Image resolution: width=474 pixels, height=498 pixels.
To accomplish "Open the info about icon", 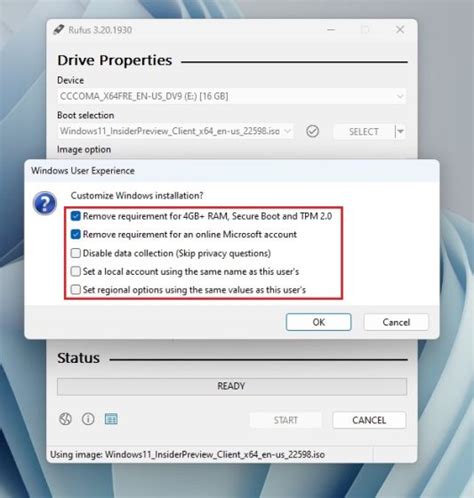I will click(88, 419).
